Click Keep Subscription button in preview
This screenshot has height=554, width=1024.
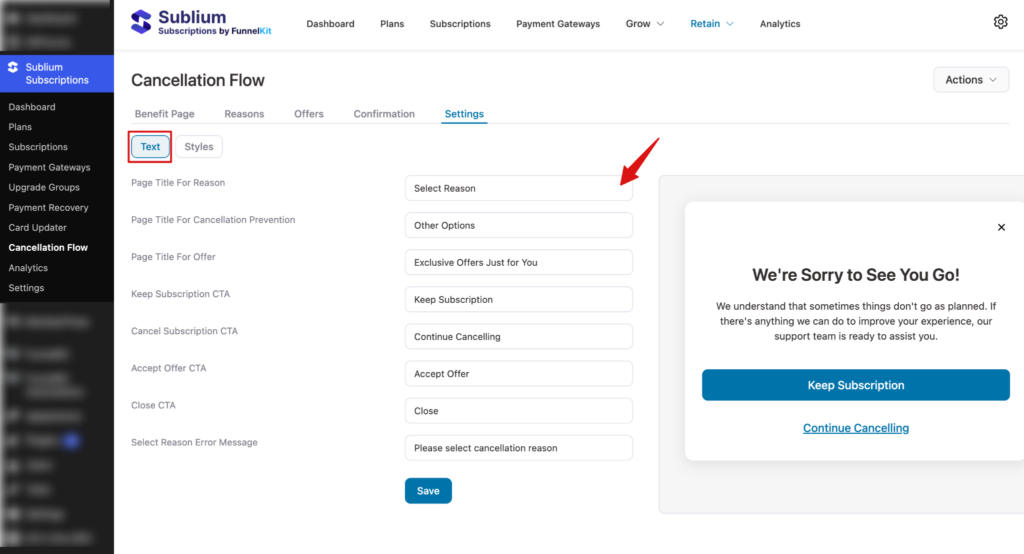coord(855,385)
